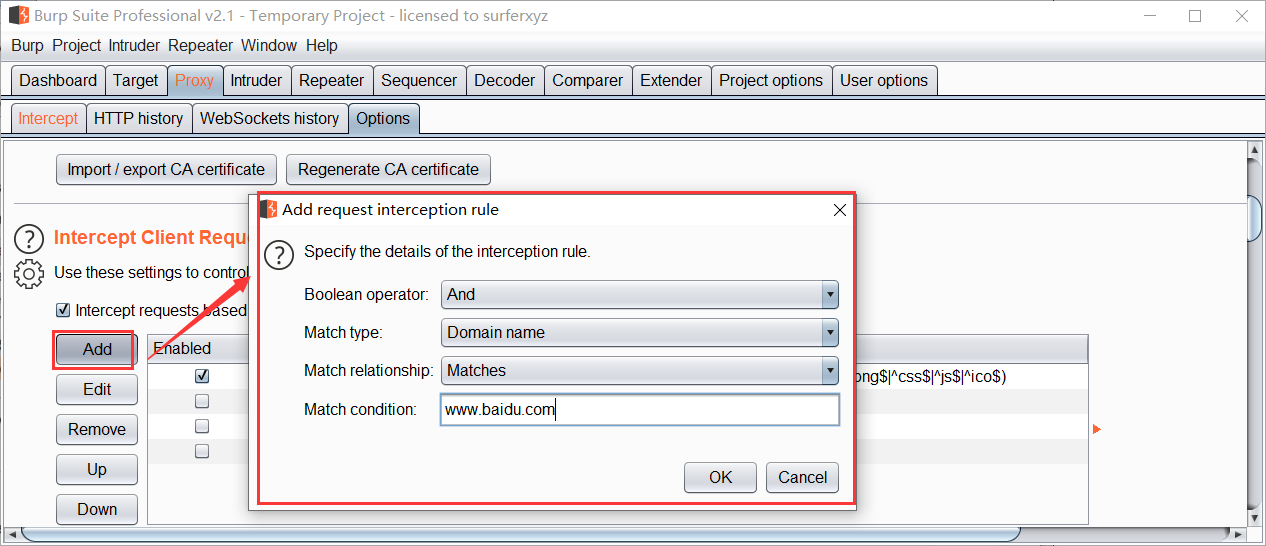The height and width of the screenshot is (546, 1266).
Task: Click the help icon beside Intercept Client Requests
Action: click(30, 238)
